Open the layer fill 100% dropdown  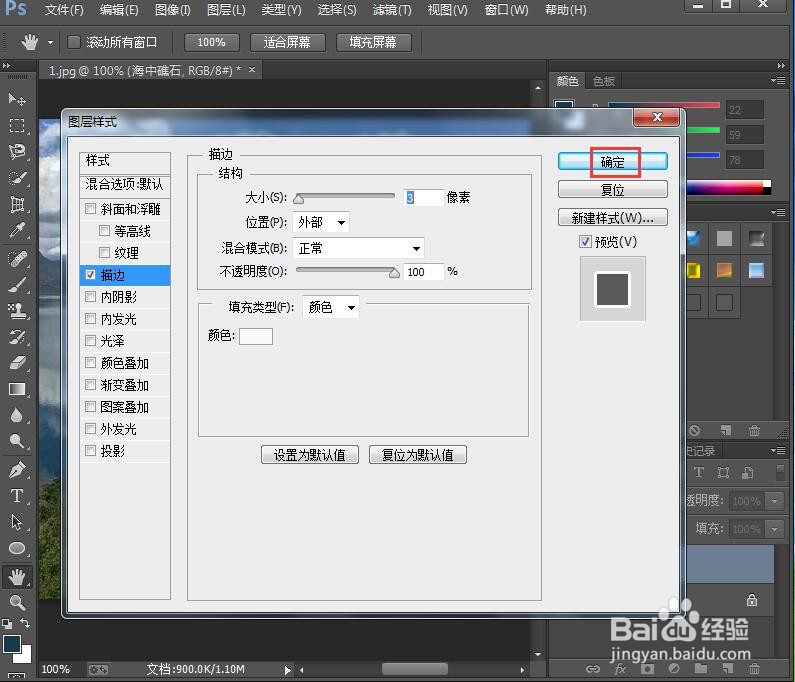[774, 529]
